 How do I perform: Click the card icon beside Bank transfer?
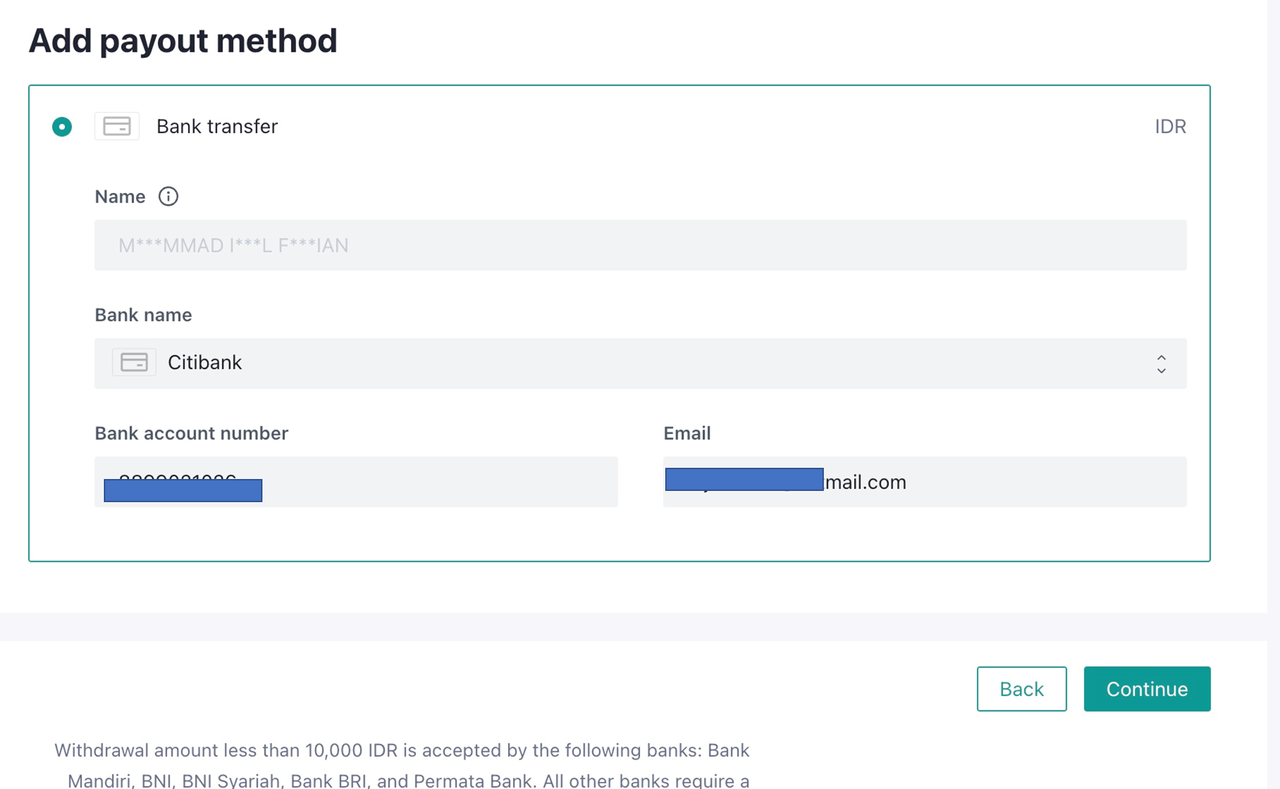tap(117, 127)
